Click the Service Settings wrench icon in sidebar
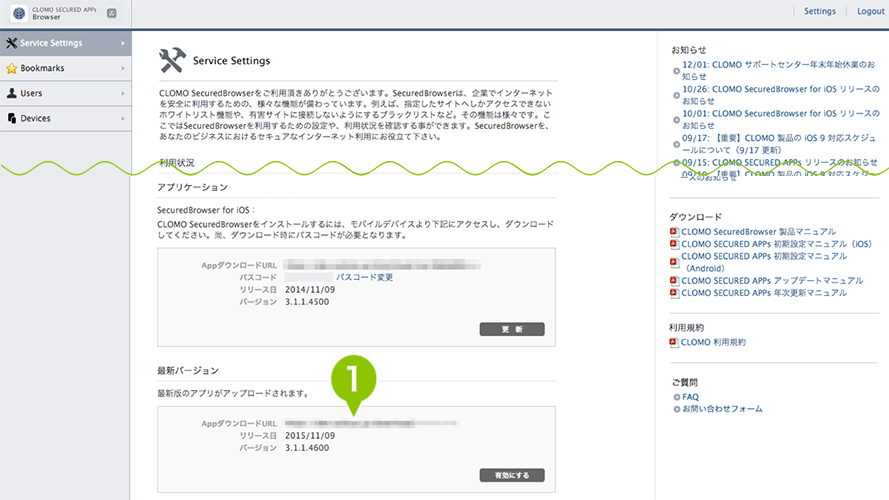 [11, 43]
